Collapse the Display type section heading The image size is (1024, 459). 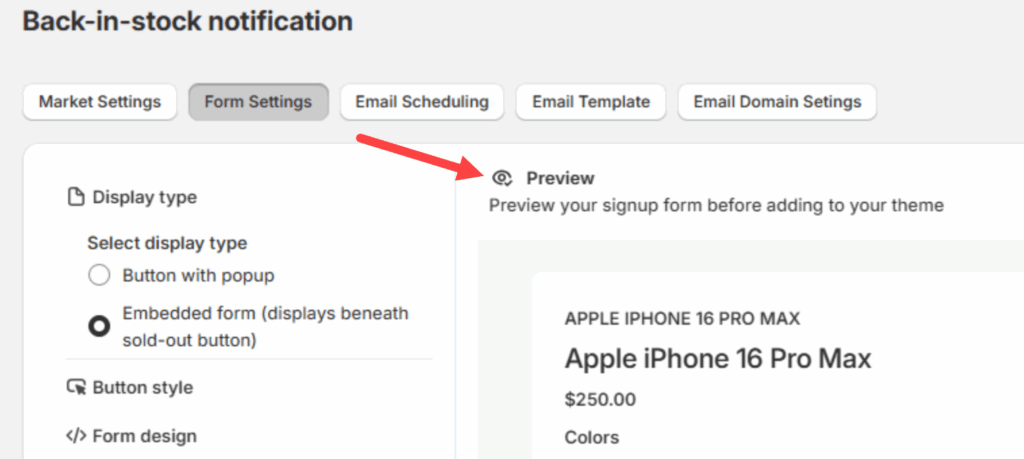[145, 197]
